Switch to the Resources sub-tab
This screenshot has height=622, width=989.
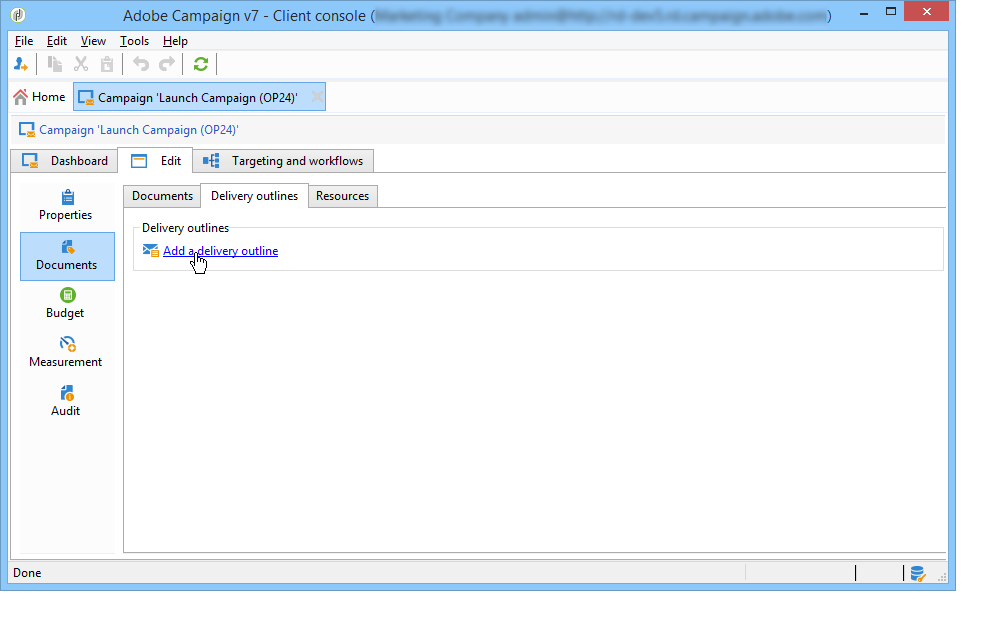tap(342, 196)
